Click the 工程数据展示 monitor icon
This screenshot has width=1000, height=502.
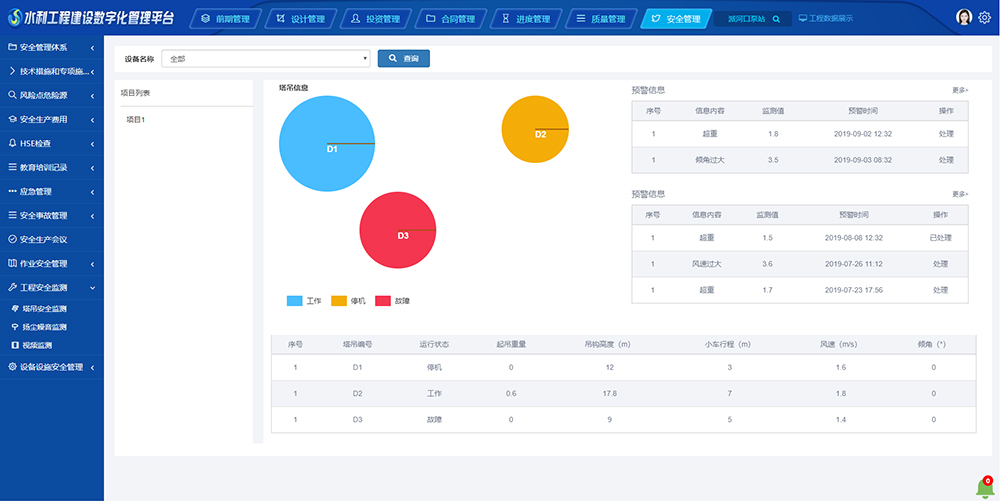tap(802, 18)
